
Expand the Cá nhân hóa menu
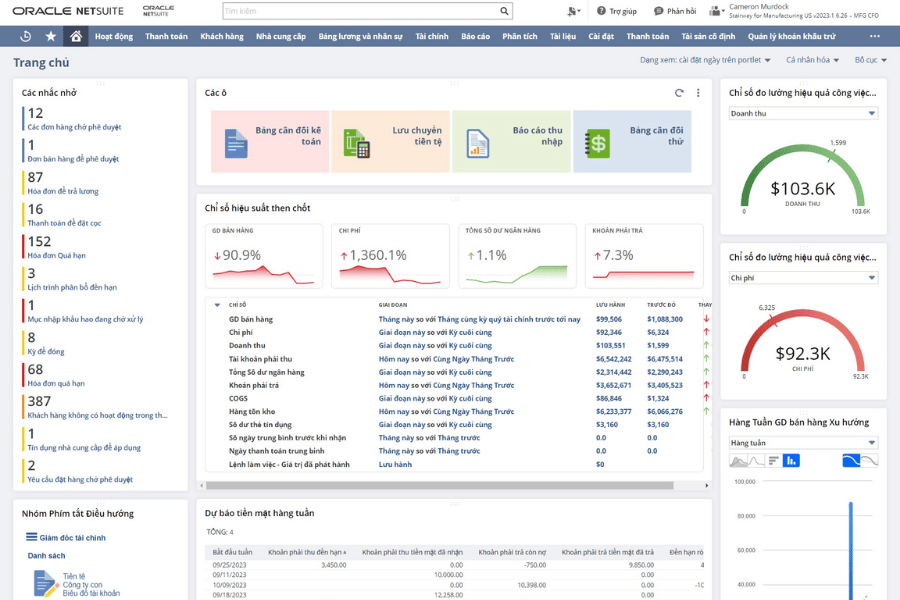(x=812, y=60)
